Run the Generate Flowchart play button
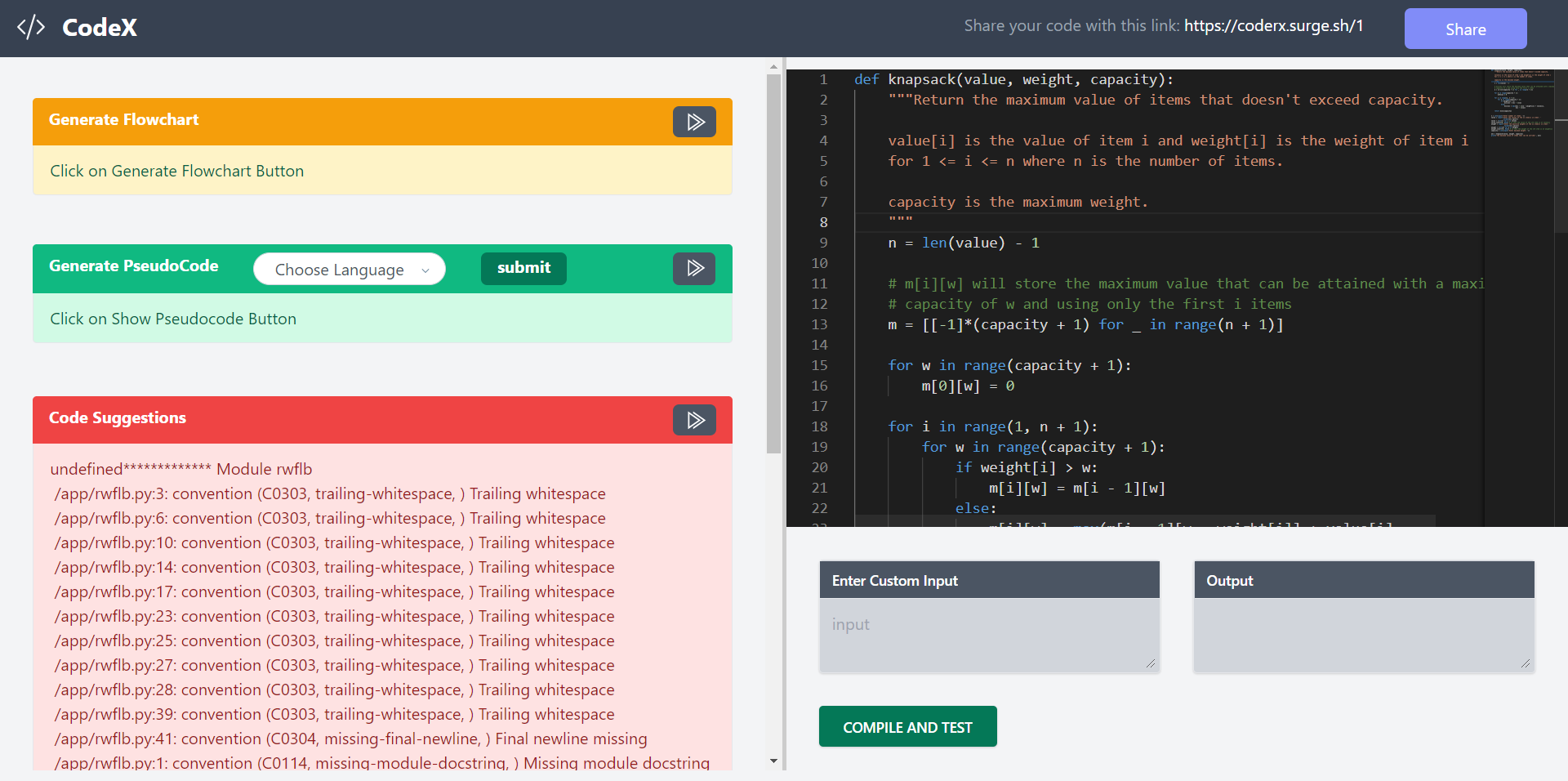 (694, 122)
